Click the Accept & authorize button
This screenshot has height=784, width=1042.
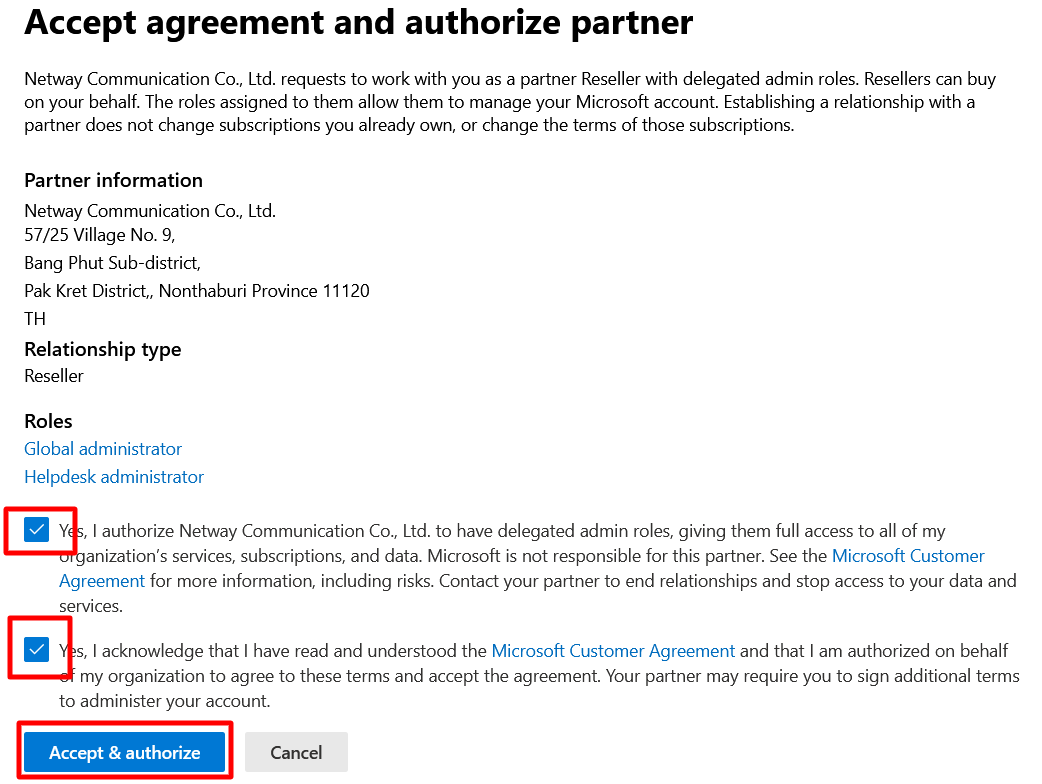tap(125, 752)
